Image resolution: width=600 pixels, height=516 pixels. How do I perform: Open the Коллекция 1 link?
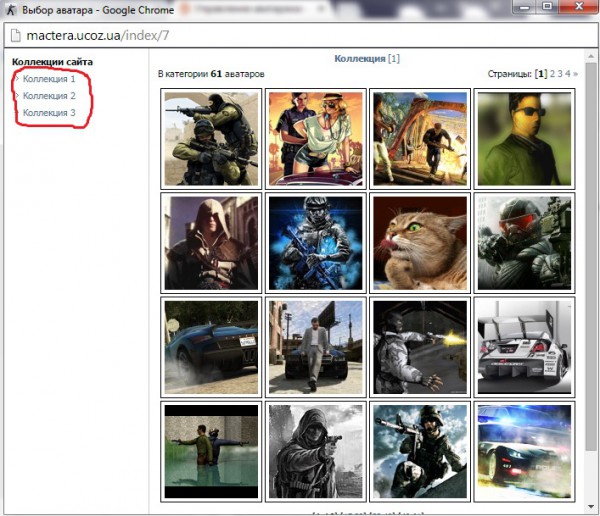[x=49, y=79]
